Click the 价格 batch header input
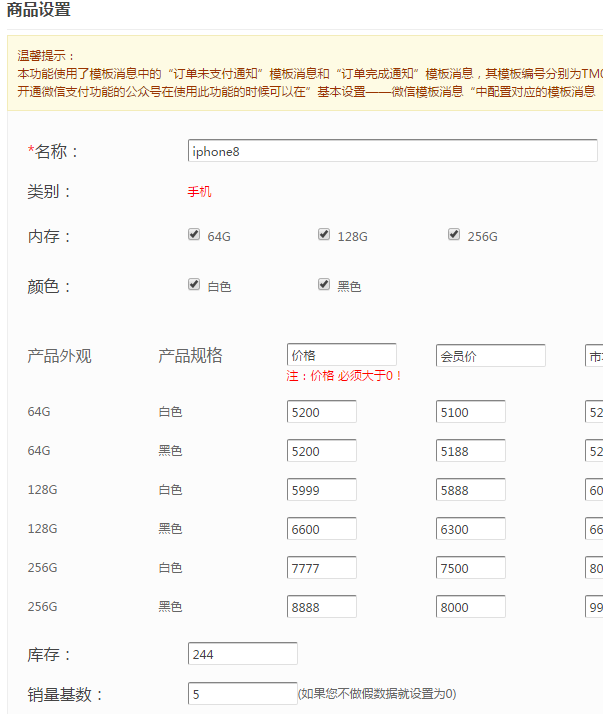 pos(341,355)
